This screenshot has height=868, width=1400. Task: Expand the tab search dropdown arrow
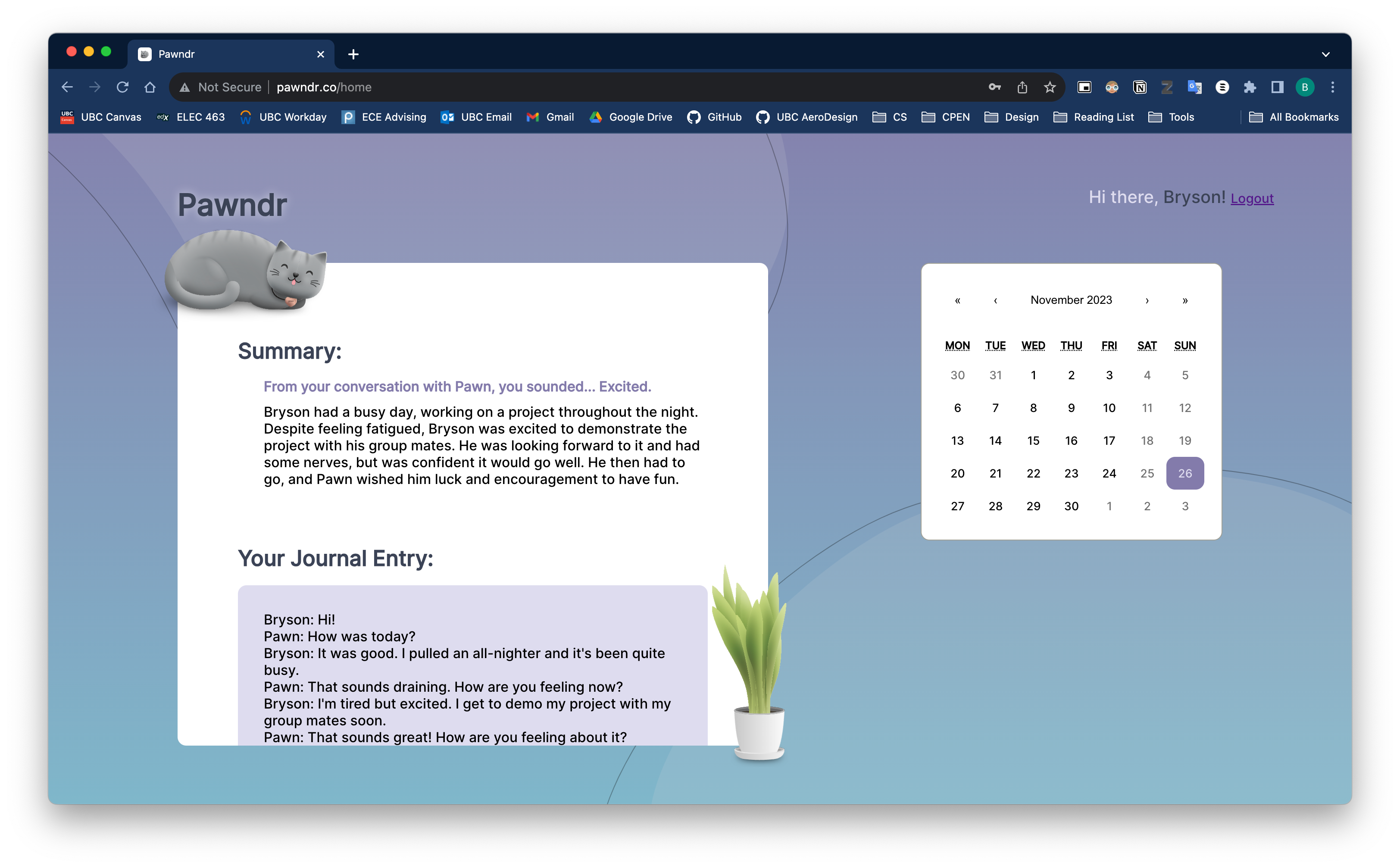click(1325, 55)
